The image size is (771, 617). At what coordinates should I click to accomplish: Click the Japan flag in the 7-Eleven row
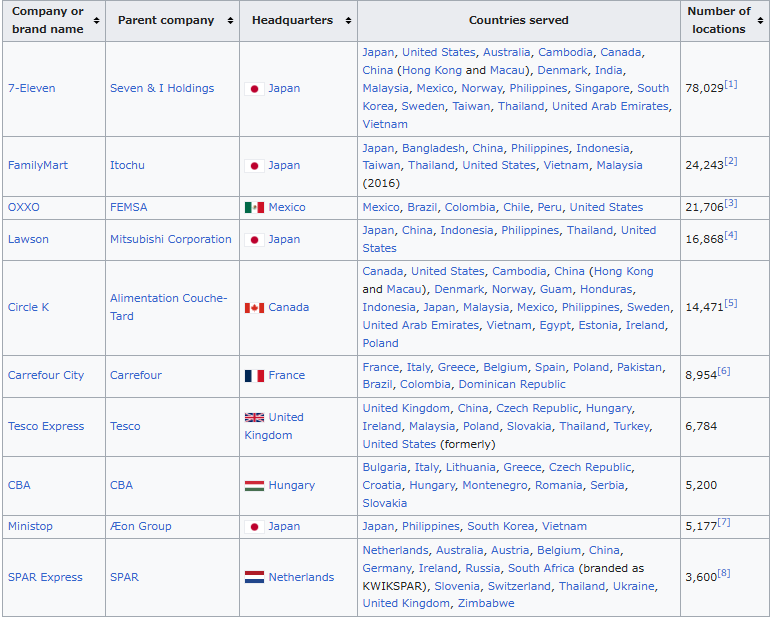click(x=254, y=88)
